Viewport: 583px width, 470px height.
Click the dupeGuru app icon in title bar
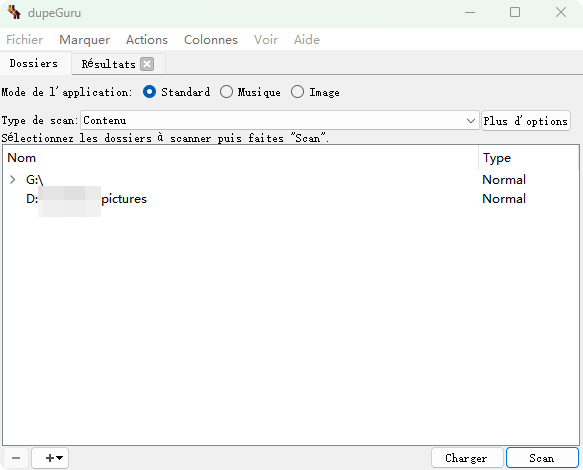coord(14,12)
